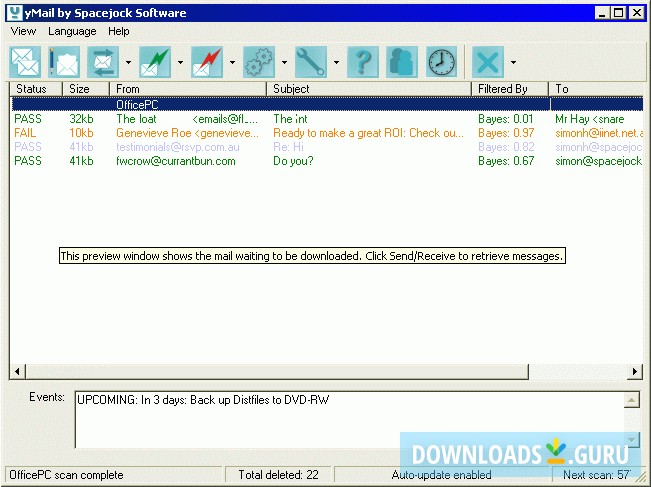Click the two people contacts icon
Screen dimensions: 651x487
402,62
